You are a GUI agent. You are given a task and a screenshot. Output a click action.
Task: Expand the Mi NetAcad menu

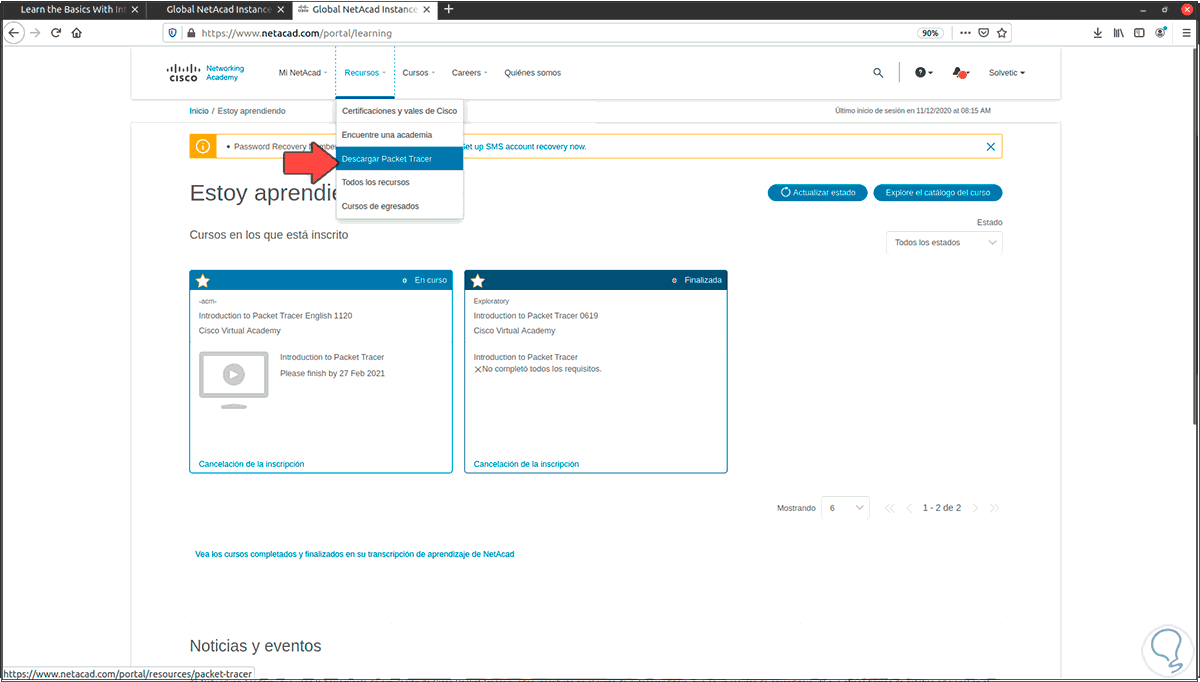[x=302, y=73]
